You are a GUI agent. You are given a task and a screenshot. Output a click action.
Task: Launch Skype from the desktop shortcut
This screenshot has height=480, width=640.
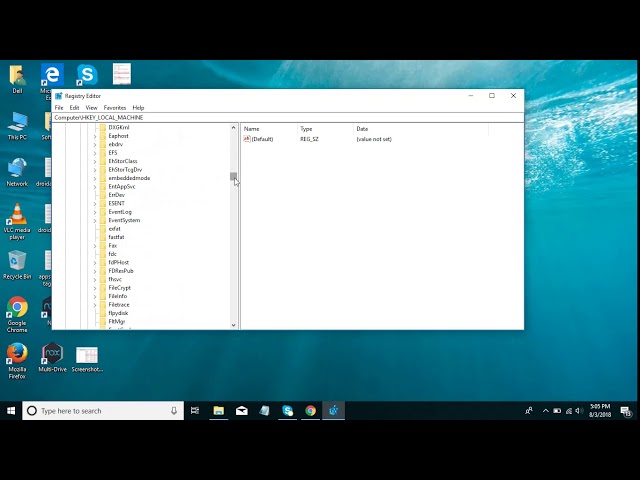pos(87,74)
